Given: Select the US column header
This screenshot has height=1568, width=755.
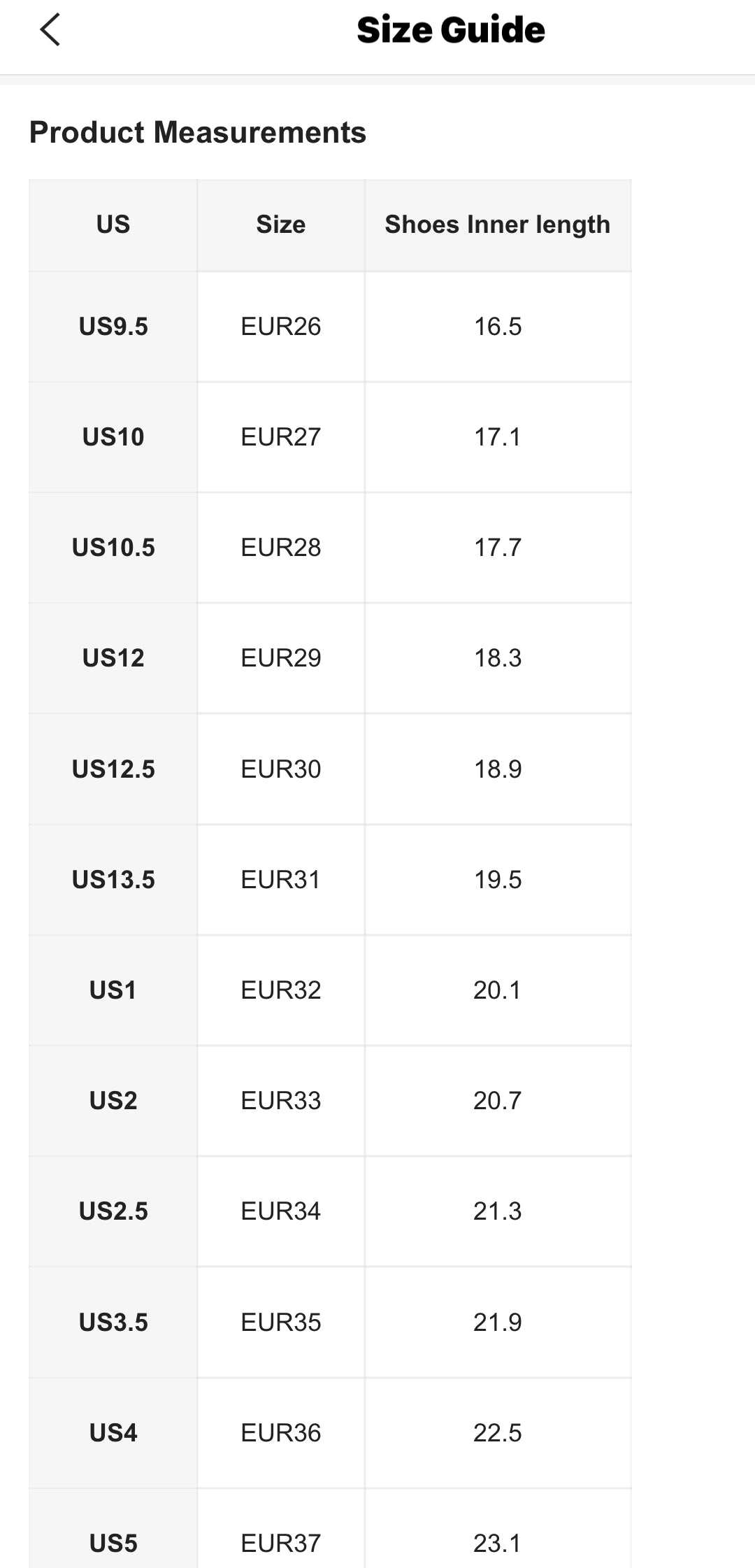Looking at the screenshot, I should 113,224.
